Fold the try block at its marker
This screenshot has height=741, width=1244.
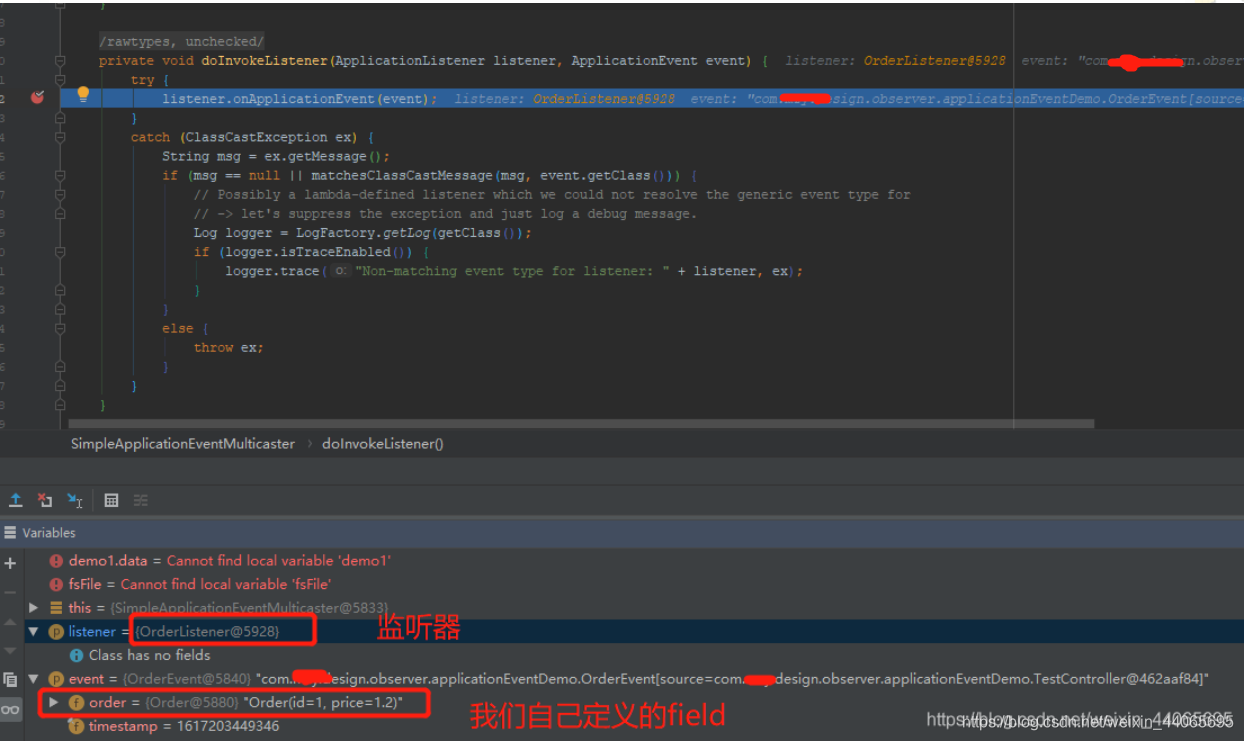click(60, 80)
